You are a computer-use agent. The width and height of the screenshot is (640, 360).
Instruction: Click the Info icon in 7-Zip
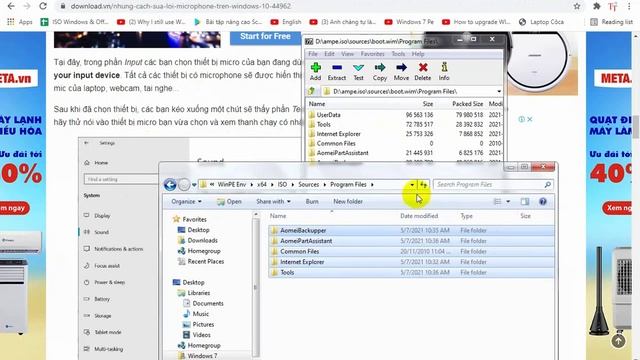(444, 71)
